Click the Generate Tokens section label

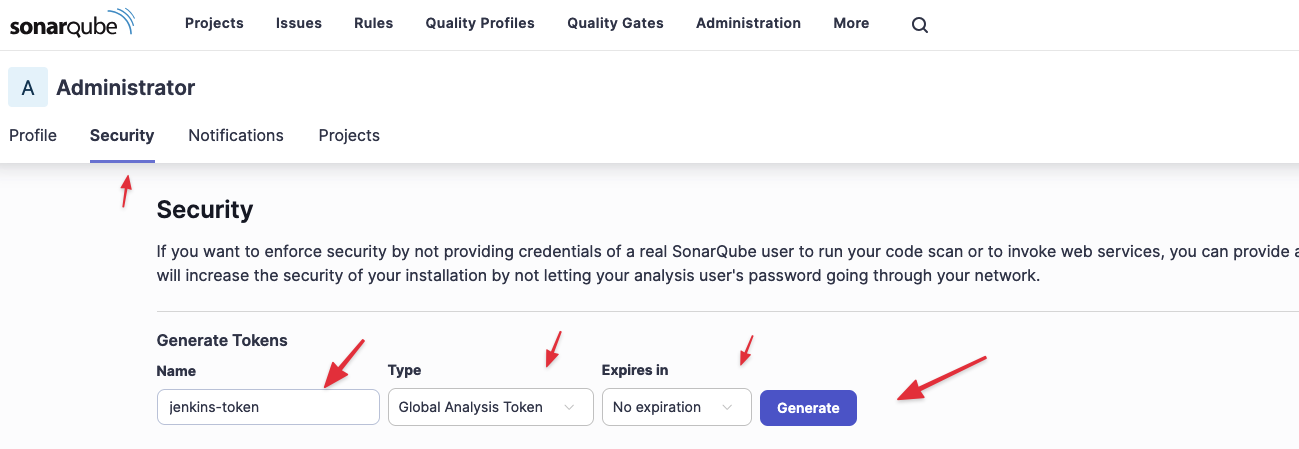(222, 340)
